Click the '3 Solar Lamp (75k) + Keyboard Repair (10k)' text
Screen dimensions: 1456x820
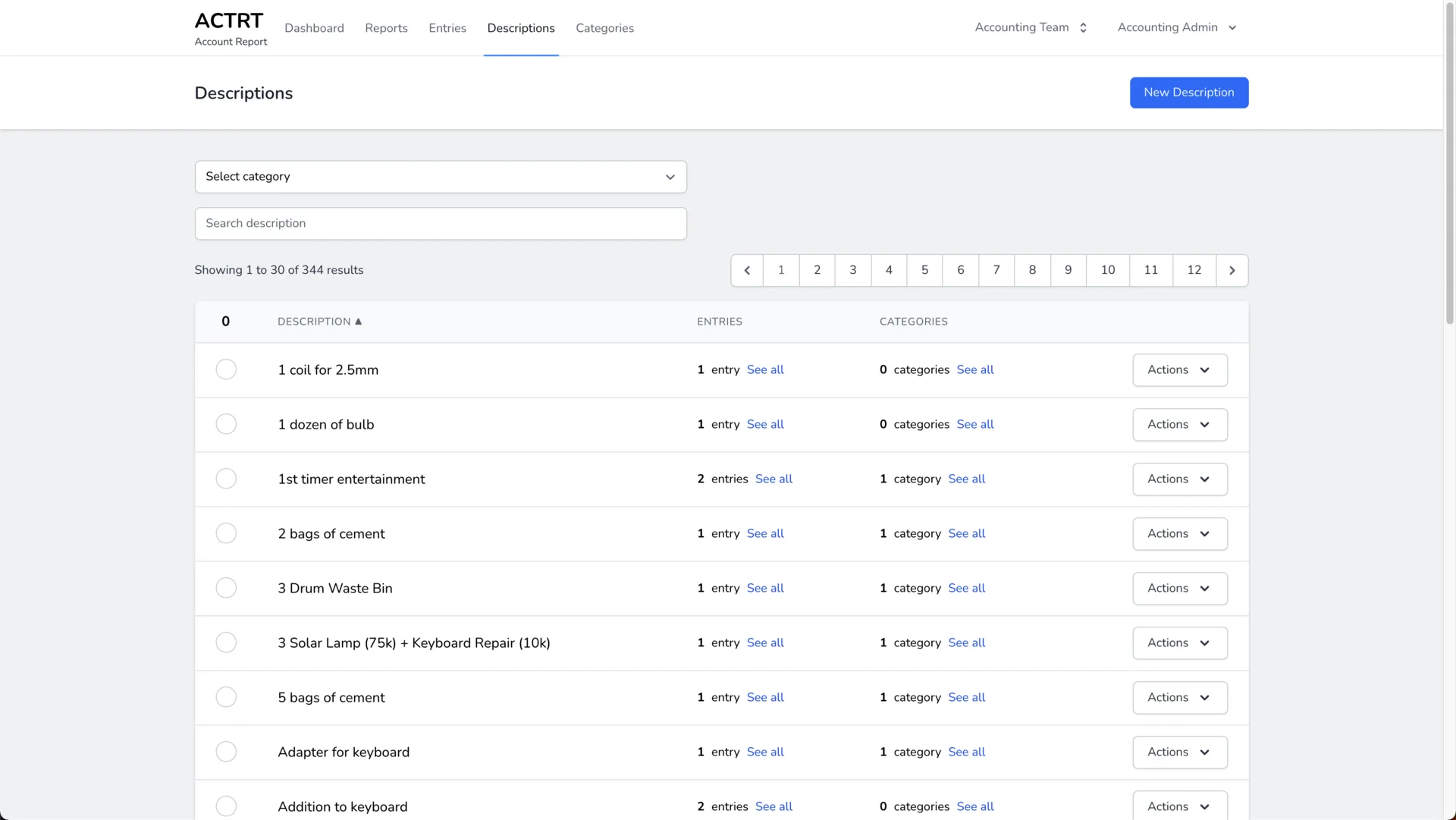coord(414,643)
